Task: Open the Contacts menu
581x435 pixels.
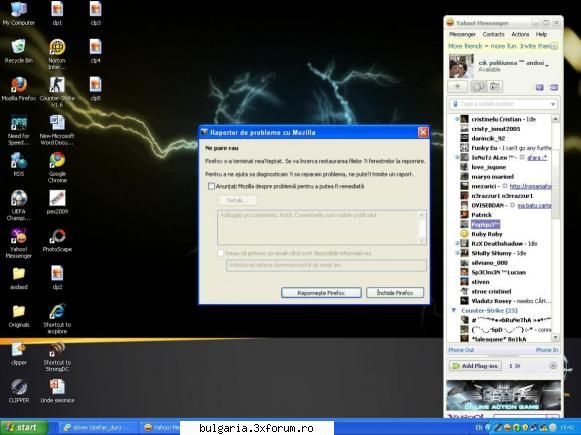Action: tap(493, 34)
